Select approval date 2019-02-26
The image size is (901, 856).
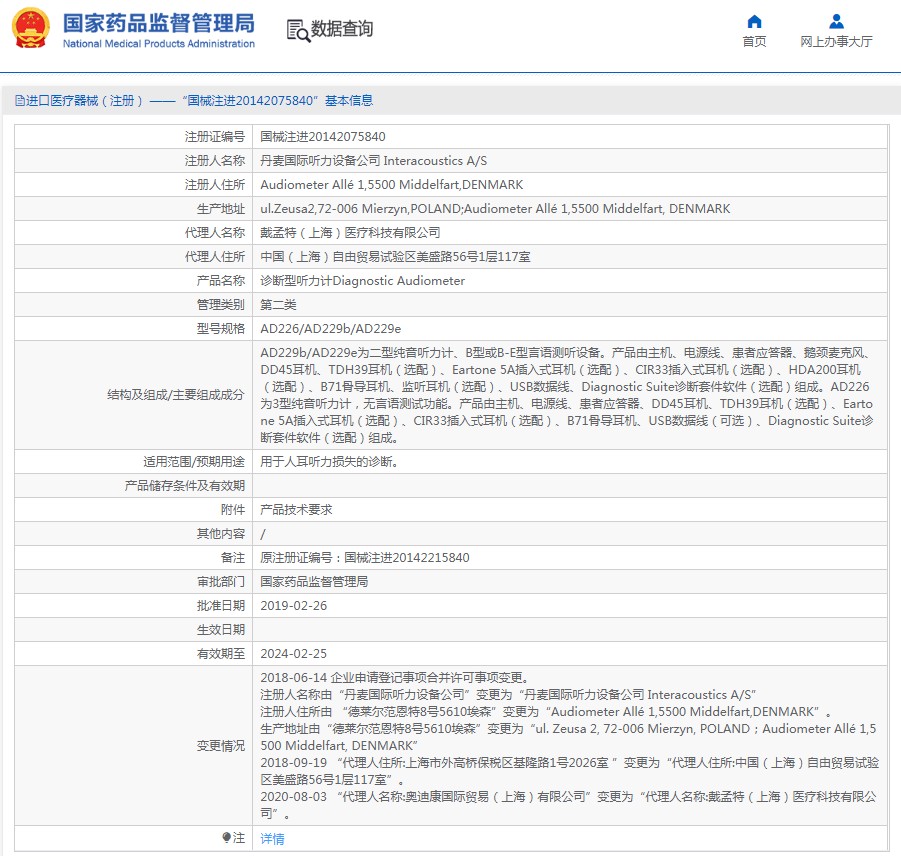coord(293,606)
